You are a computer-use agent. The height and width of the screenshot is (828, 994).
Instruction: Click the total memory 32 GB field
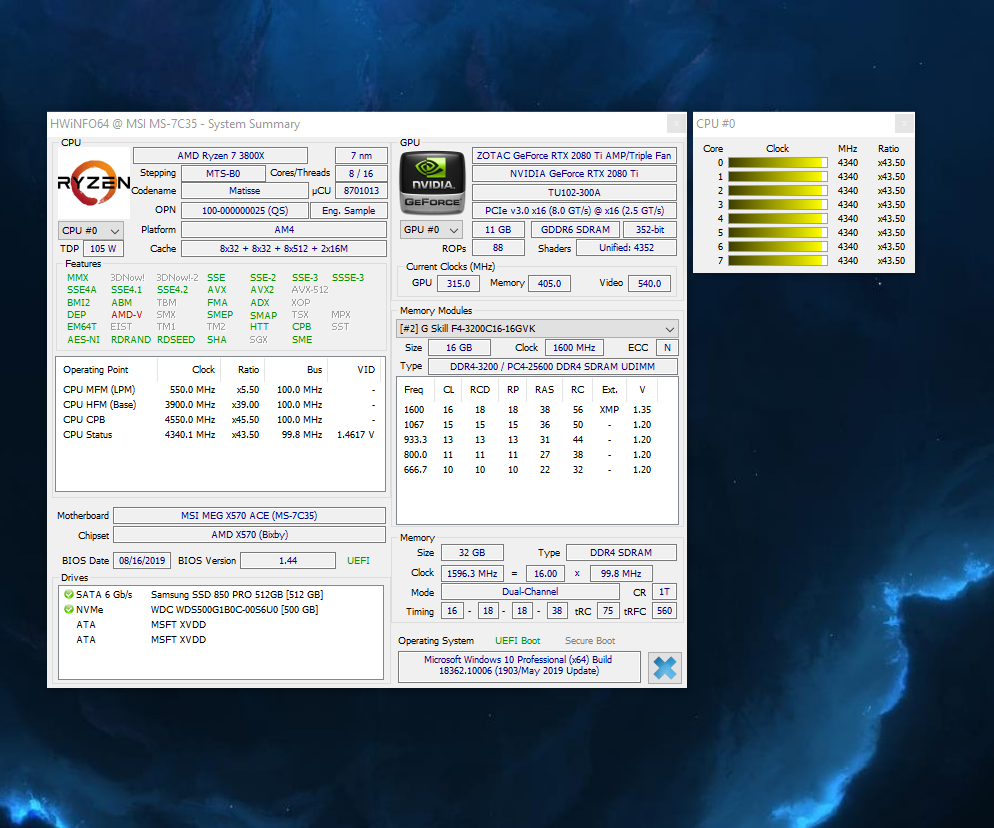(x=472, y=553)
